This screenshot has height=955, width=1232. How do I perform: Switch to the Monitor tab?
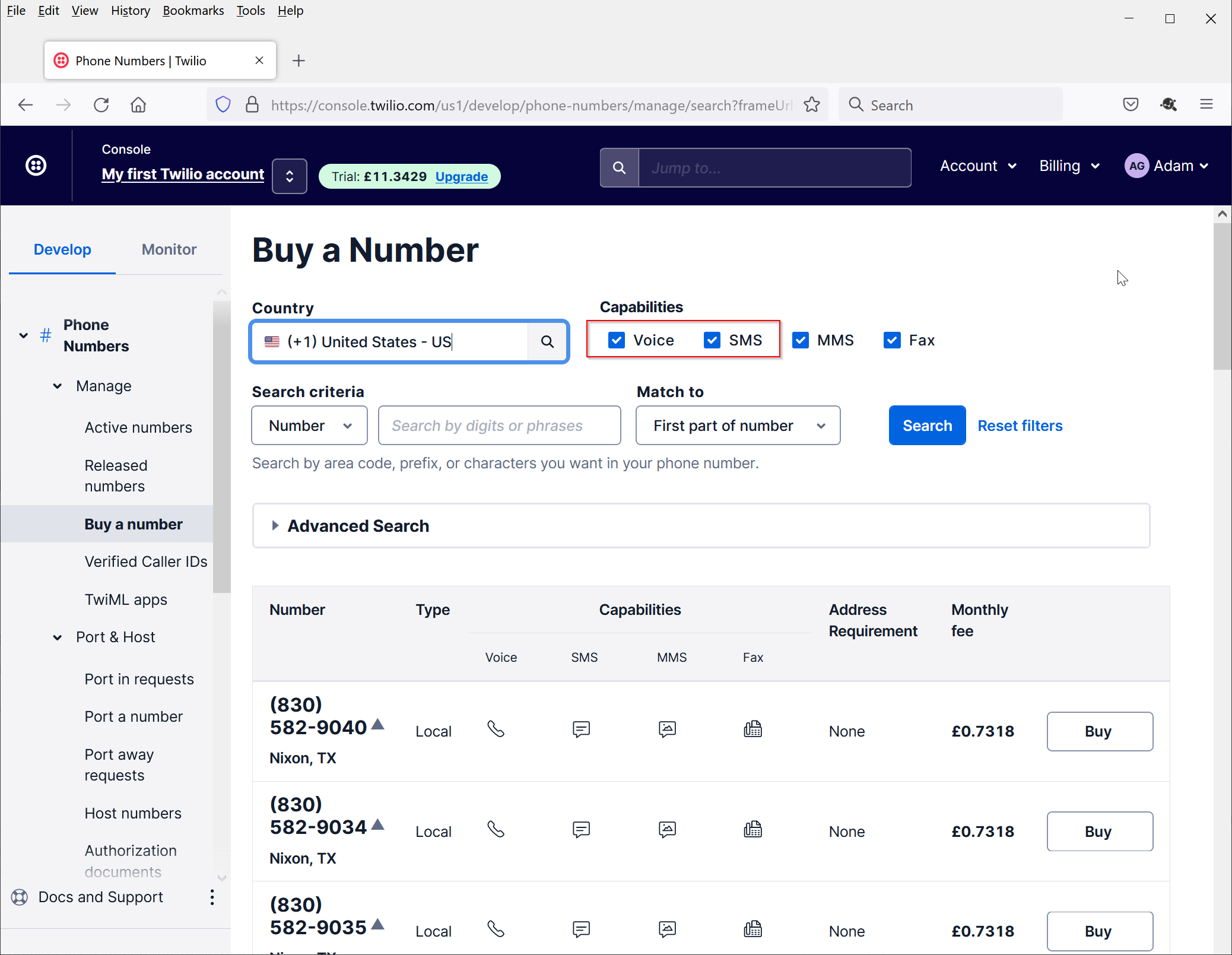(x=169, y=249)
